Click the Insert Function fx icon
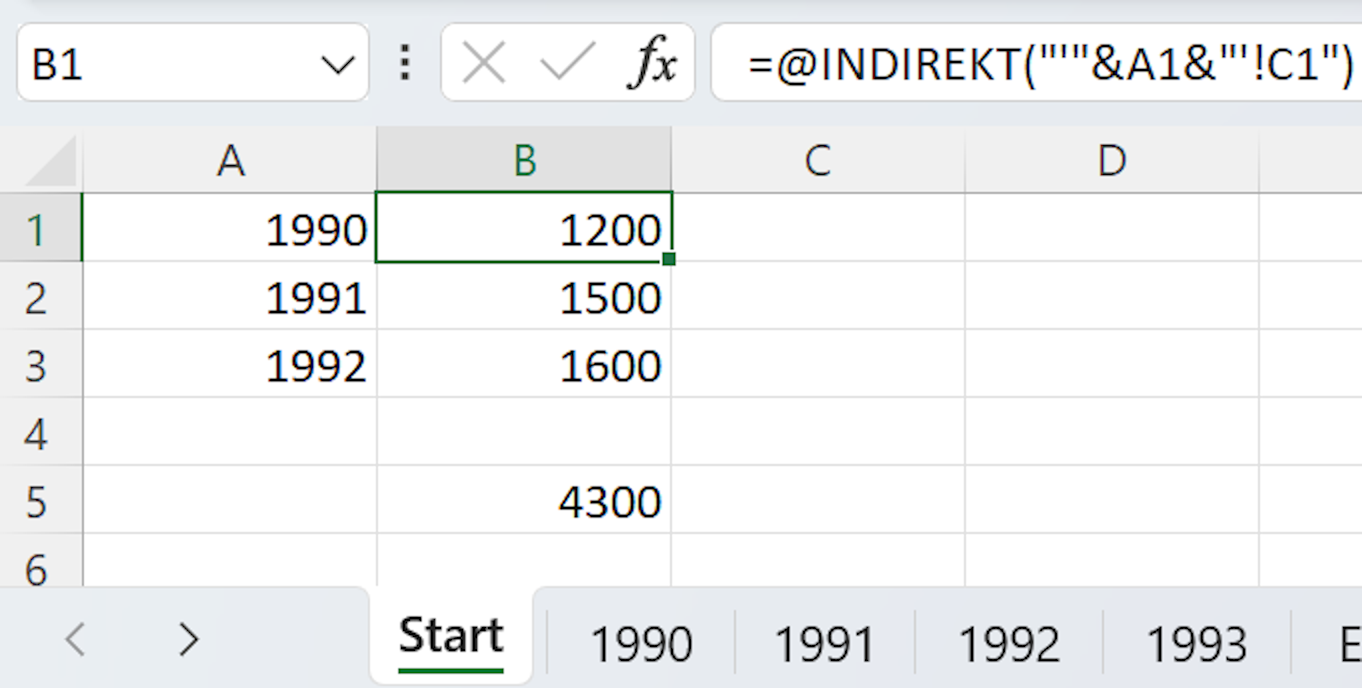Image resolution: width=1362 pixels, height=688 pixels. click(x=652, y=65)
